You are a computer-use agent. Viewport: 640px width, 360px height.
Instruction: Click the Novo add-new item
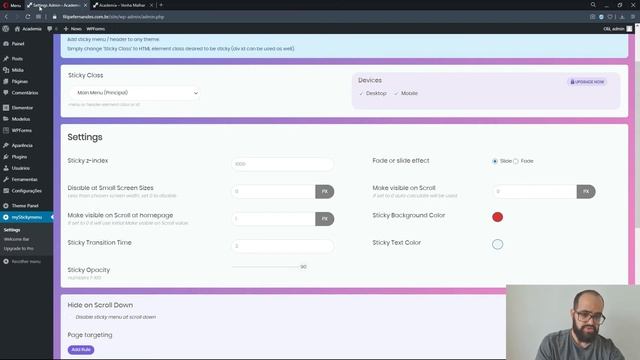point(73,29)
